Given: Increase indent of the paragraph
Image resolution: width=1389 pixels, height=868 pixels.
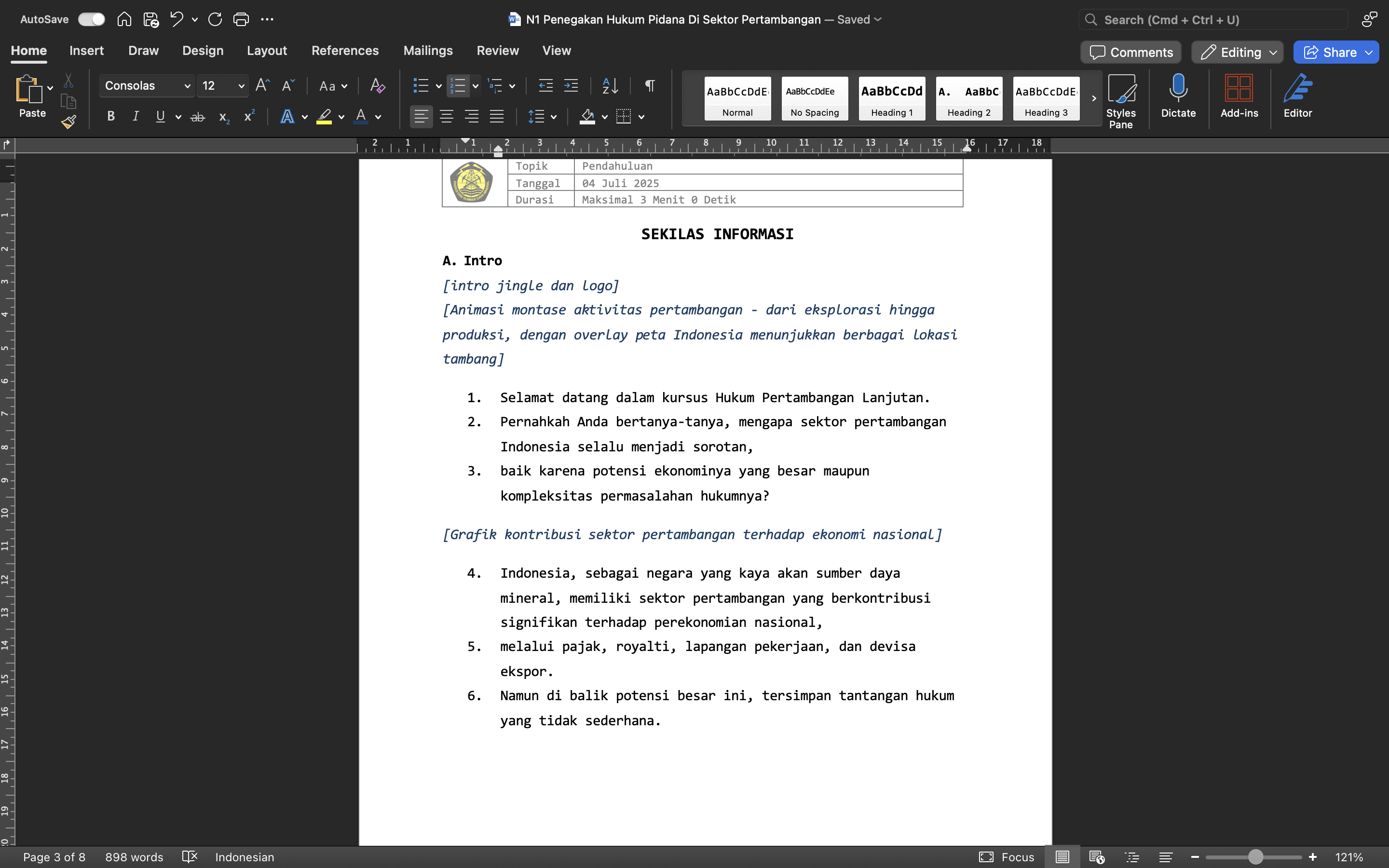Looking at the screenshot, I should point(571,85).
